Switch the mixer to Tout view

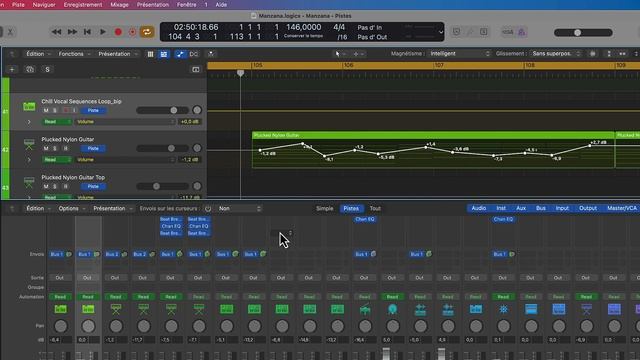[x=375, y=209]
